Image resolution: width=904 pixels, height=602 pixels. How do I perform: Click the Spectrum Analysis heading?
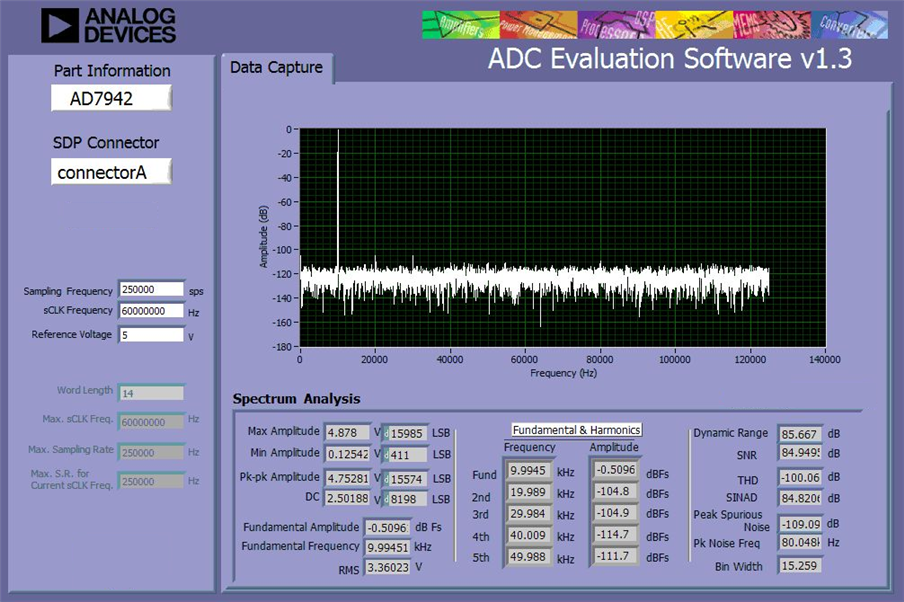click(296, 399)
